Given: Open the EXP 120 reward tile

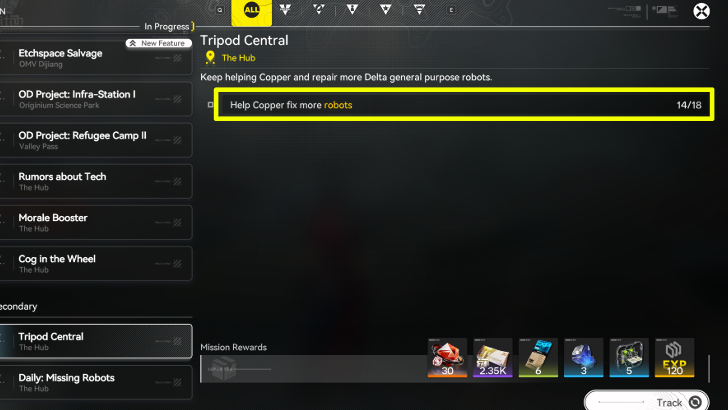Looking at the screenshot, I should click(675, 358).
